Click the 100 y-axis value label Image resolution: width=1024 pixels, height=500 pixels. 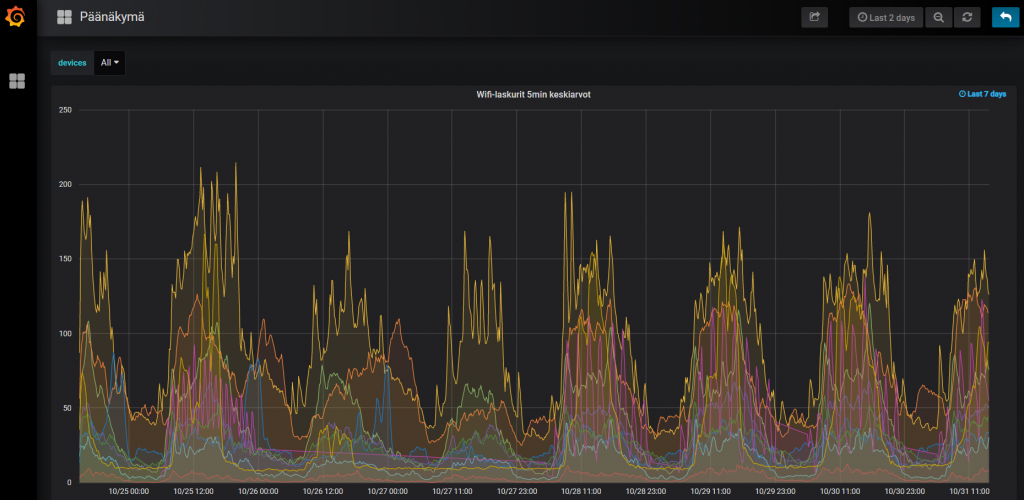click(x=66, y=333)
